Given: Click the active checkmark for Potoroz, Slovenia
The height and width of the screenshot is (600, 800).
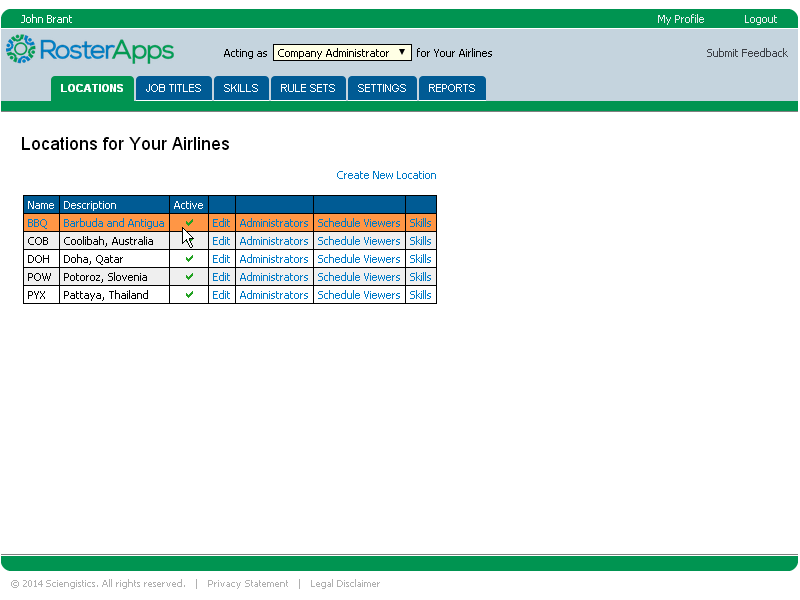Looking at the screenshot, I should tap(189, 277).
